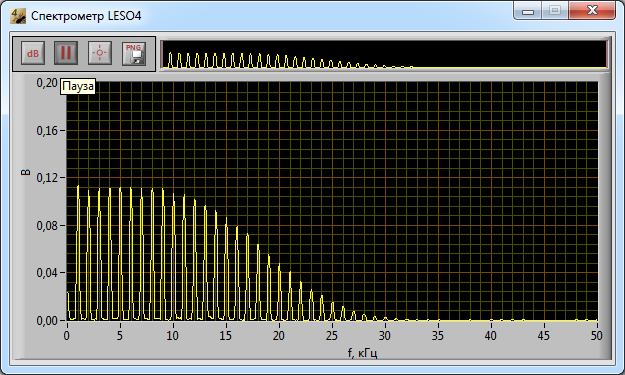Open the LESO4 window icon menu
625x375 pixels.
(18, 16)
